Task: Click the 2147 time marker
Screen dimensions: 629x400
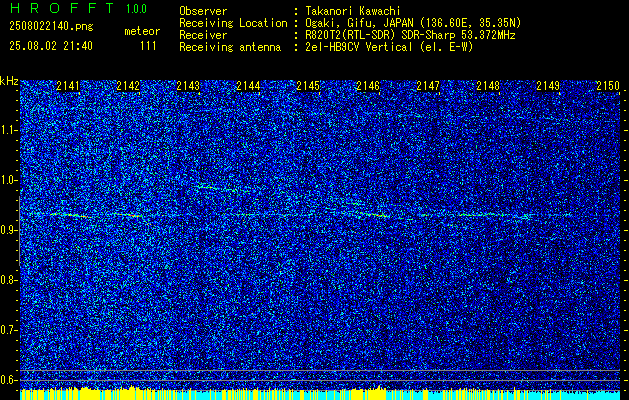Action: [428, 86]
